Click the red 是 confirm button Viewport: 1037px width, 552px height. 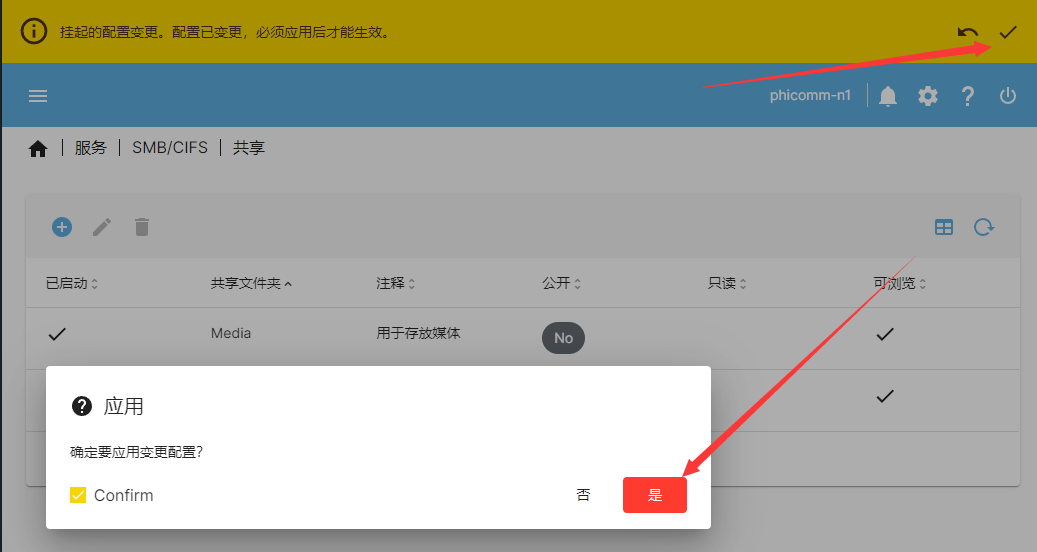pyautogui.click(x=655, y=495)
